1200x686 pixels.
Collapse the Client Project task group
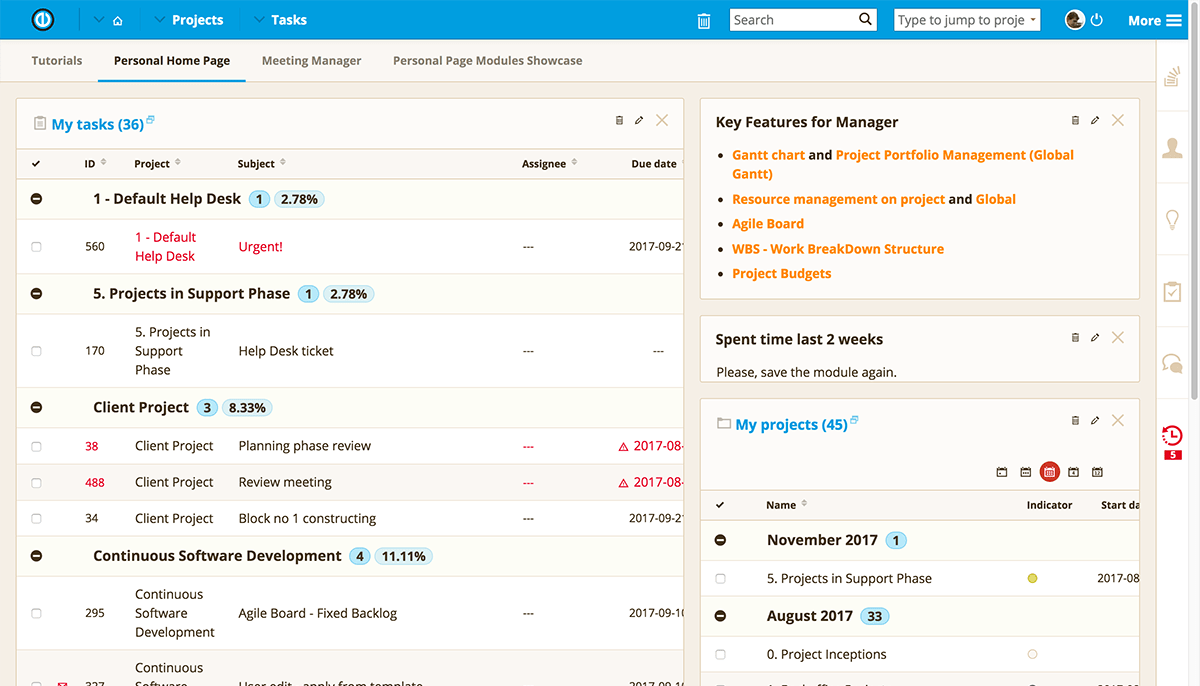[x=37, y=408]
